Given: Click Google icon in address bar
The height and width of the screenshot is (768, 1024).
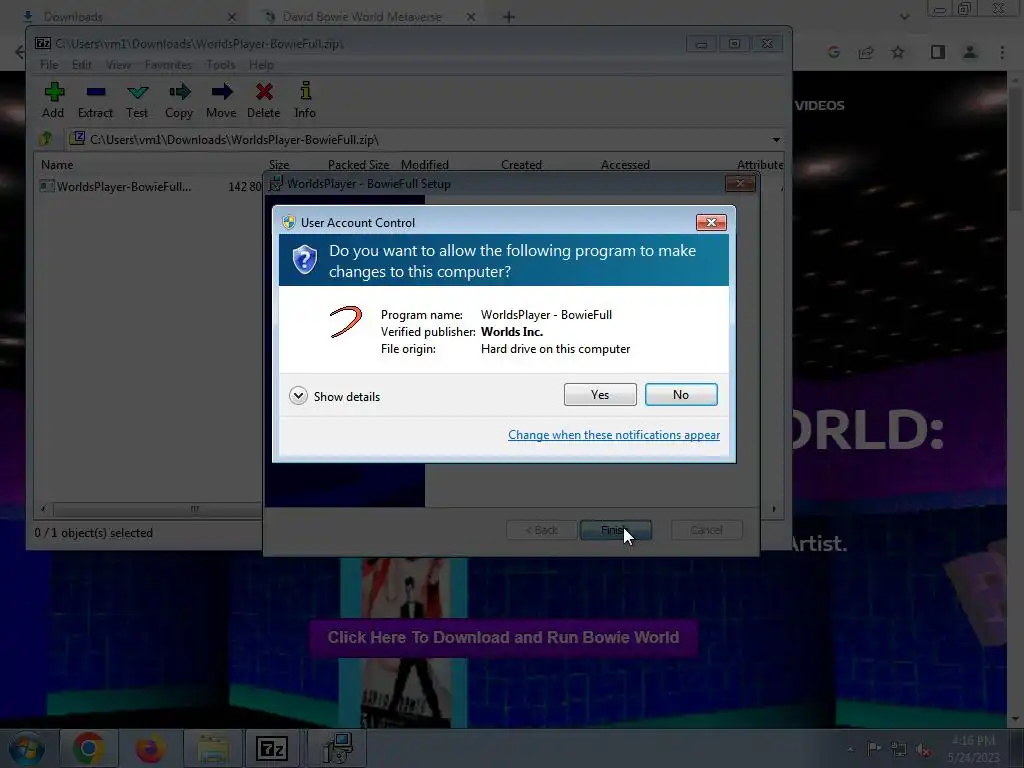Looking at the screenshot, I should click(x=833, y=52).
